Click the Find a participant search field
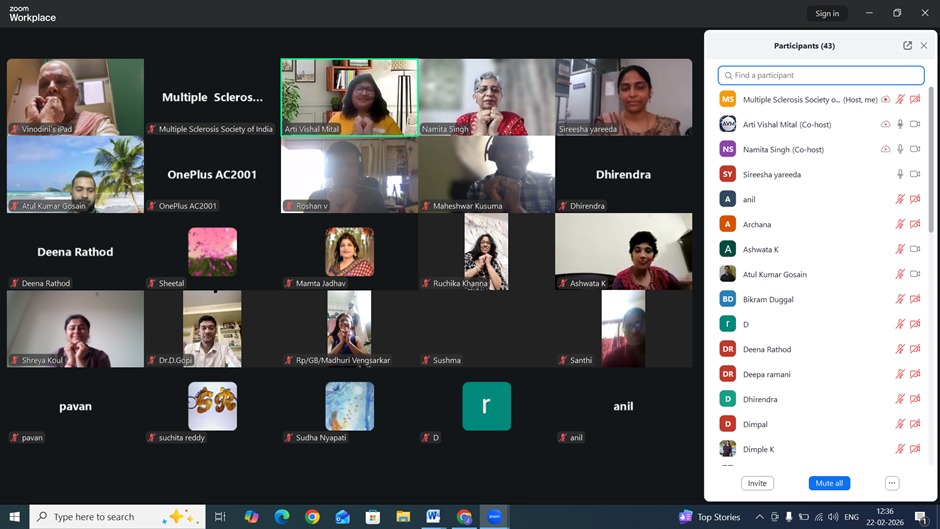The height and width of the screenshot is (529, 940). 821,75
